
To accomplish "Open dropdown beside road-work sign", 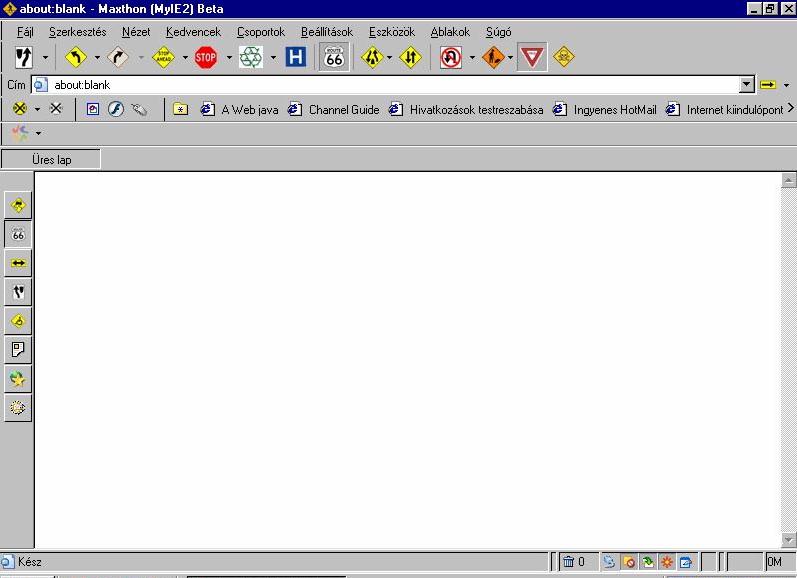I will (510, 57).
